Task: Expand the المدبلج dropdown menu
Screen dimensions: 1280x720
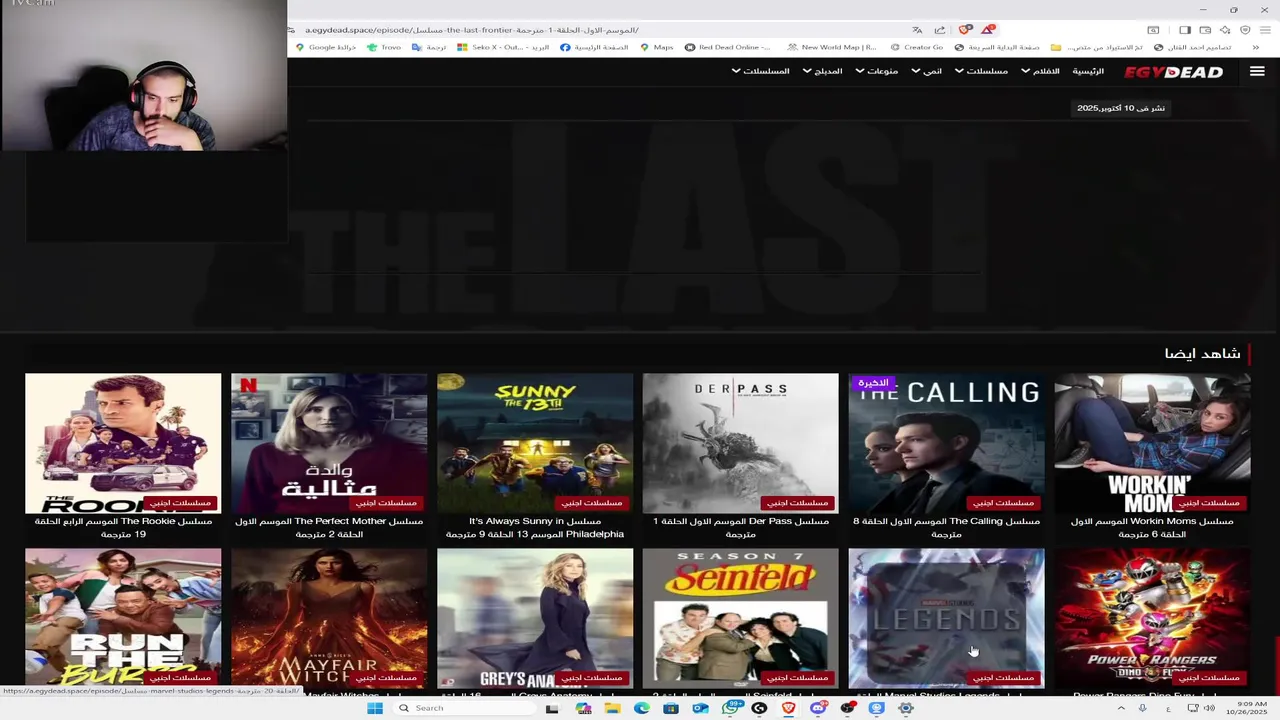Action: 822,71
